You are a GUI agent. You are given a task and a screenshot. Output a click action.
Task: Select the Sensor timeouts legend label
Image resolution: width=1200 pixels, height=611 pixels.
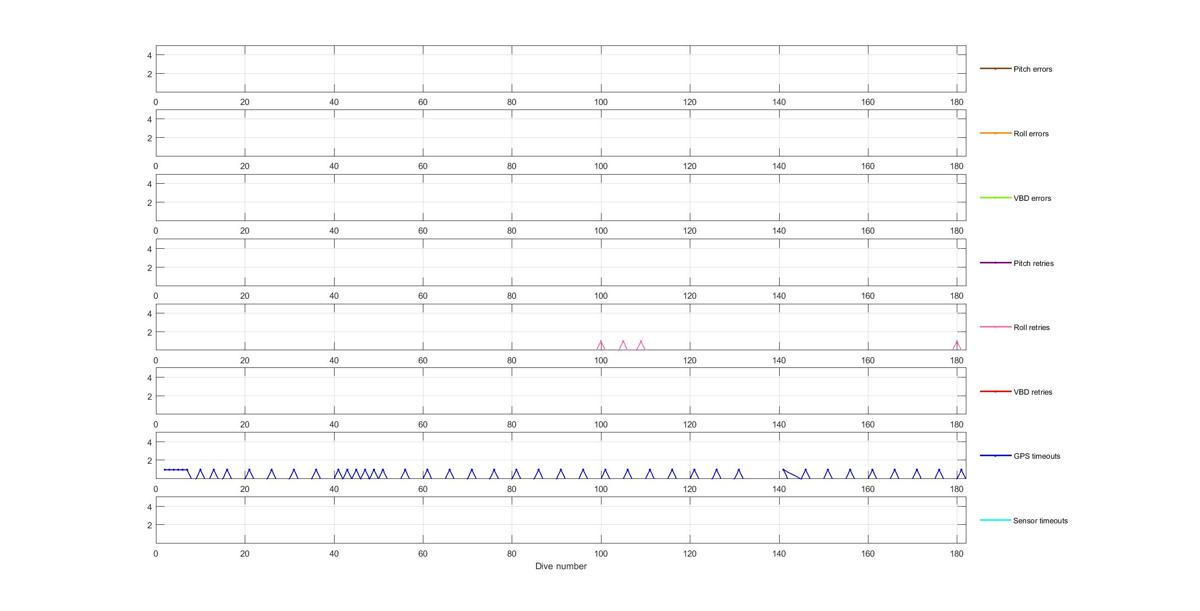click(x=1041, y=521)
